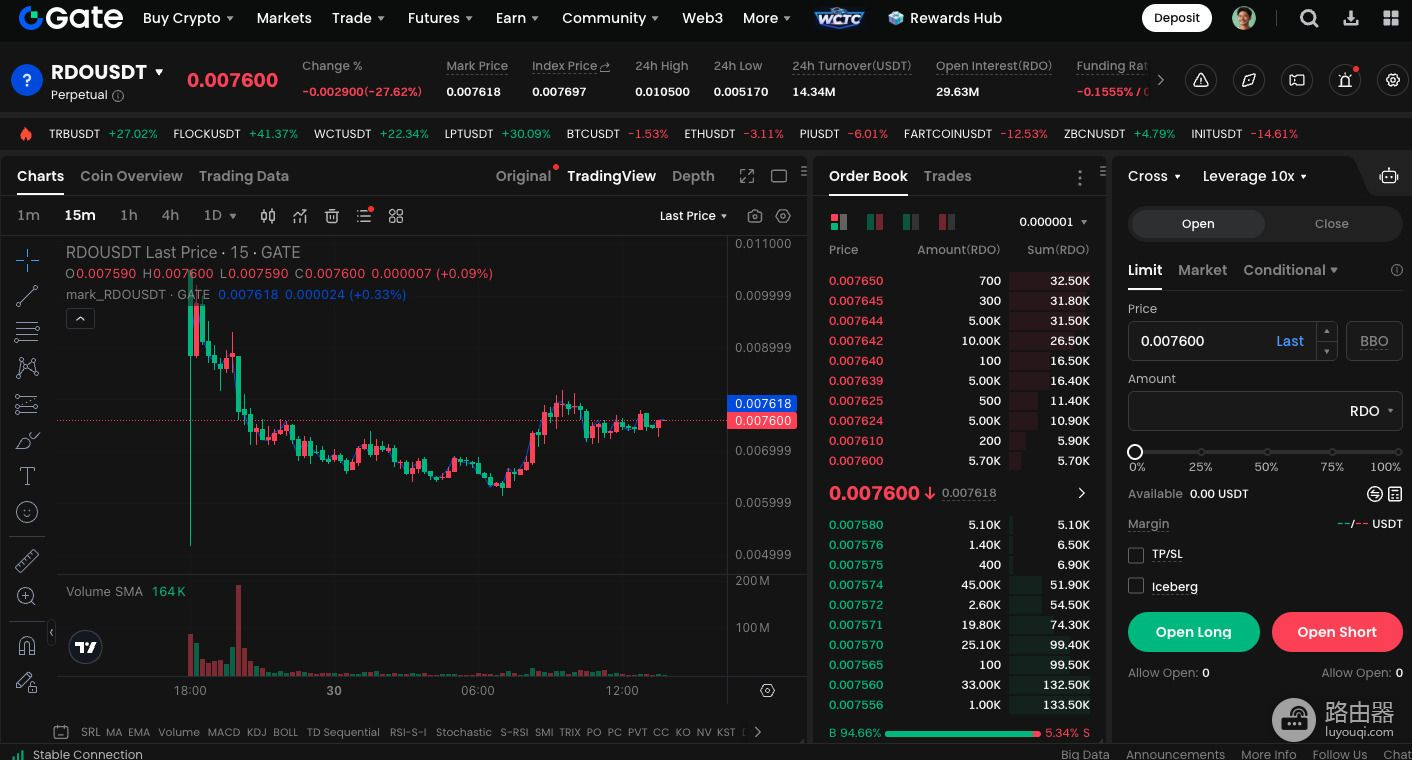
Task: Open page settings gear in ticker bar
Action: click(1393, 80)
